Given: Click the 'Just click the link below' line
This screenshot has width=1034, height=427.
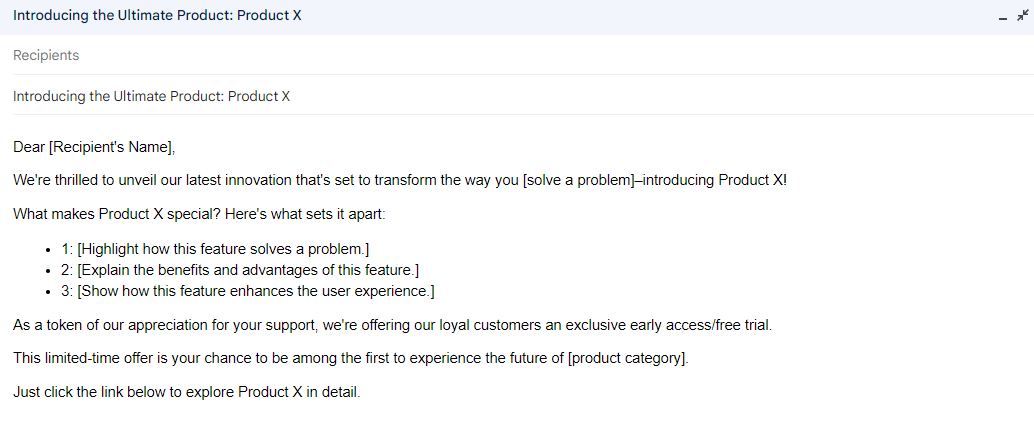Looking at the screenshot, I should point(186,392).
